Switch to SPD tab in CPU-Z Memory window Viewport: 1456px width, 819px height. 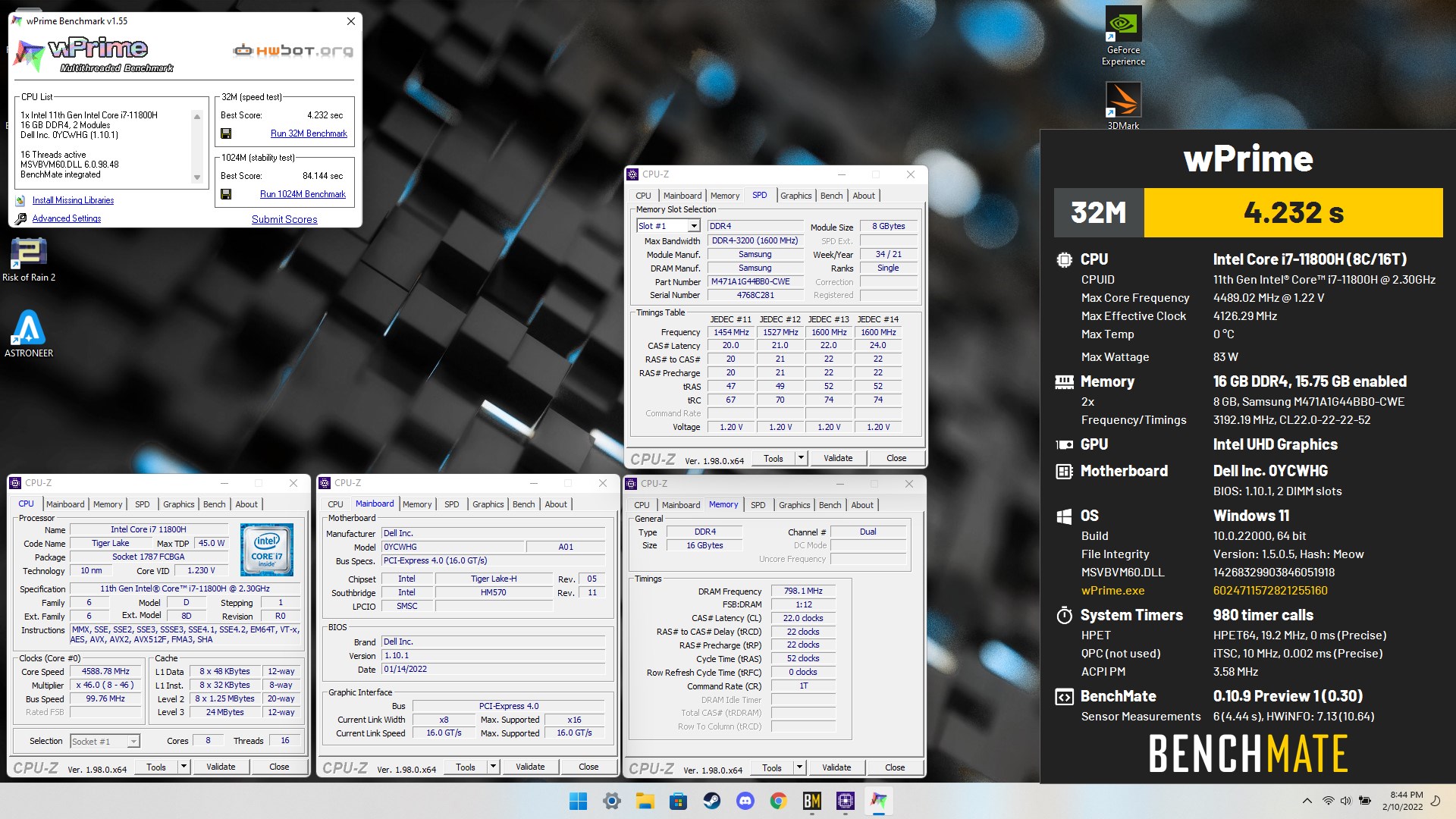(758, 505)
